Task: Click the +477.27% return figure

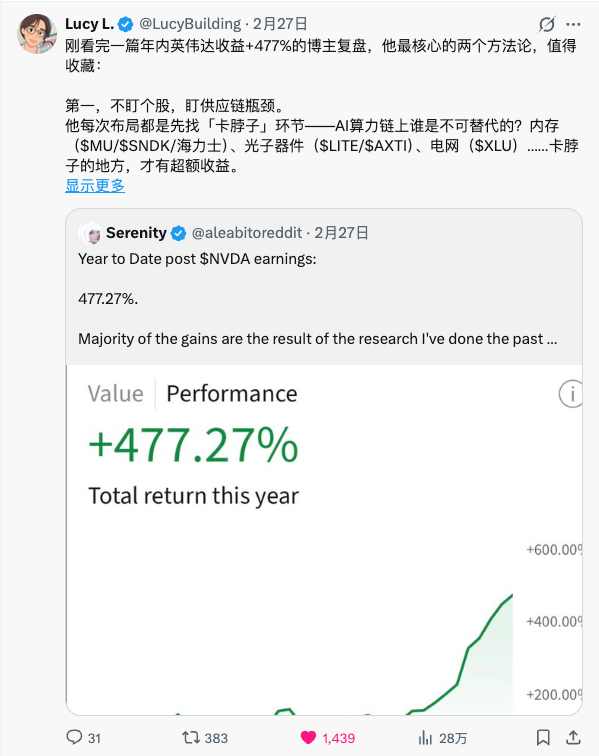Action: click(x=193, y=444)
